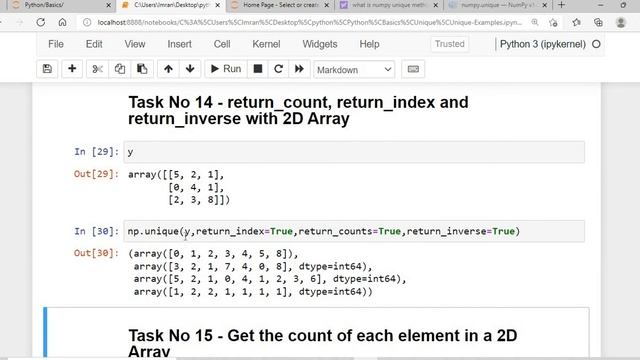Open the View menu
This screenshot has width=640, height=360.
(135, 44)
